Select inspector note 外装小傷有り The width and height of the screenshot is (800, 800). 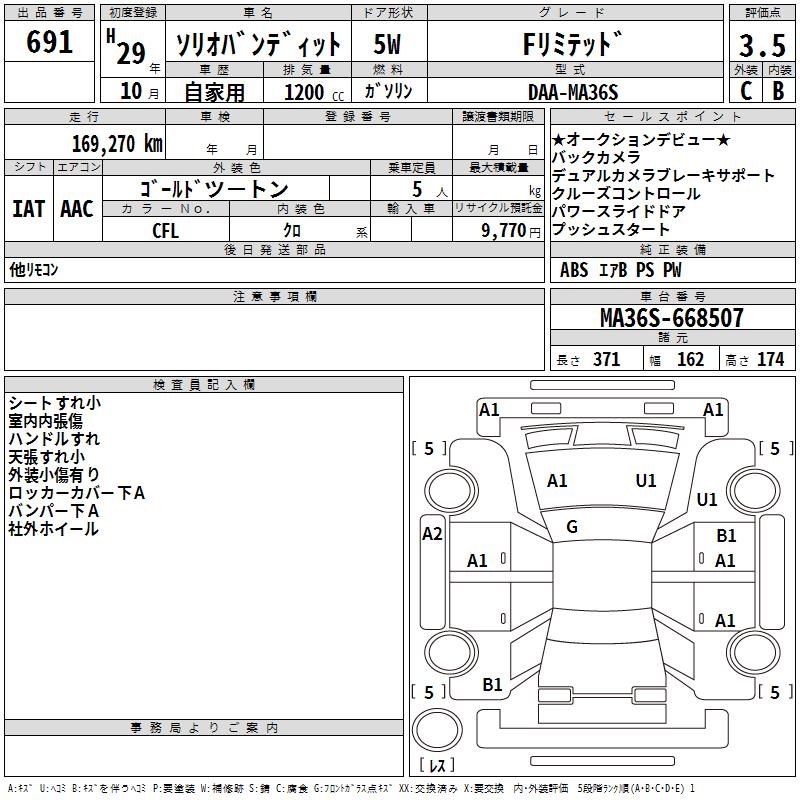tap(54, 474)
